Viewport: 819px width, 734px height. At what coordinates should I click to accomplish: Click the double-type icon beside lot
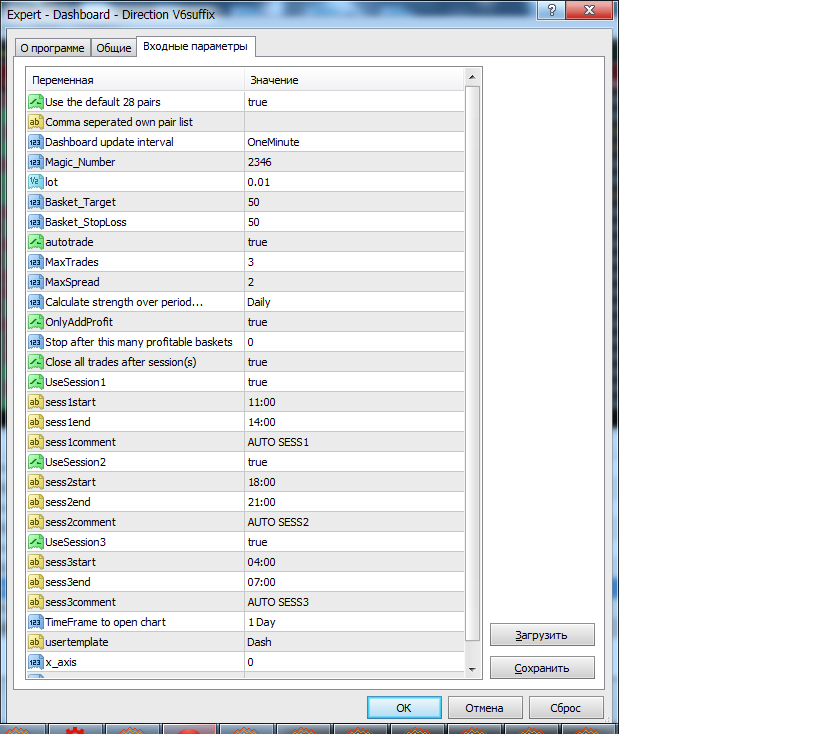(x=36, y=182)
